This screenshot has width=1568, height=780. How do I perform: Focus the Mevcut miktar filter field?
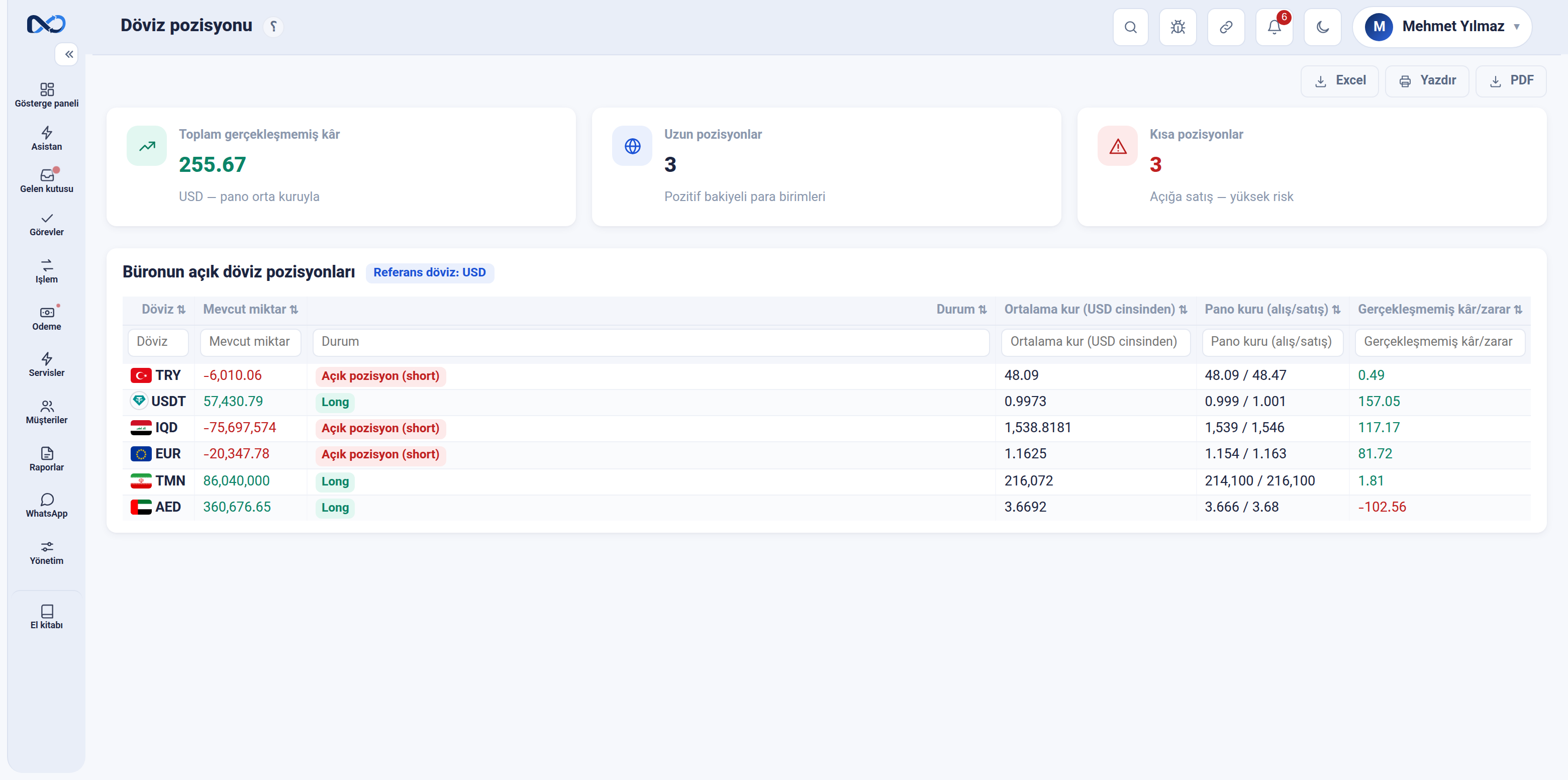tap(251, 342)
